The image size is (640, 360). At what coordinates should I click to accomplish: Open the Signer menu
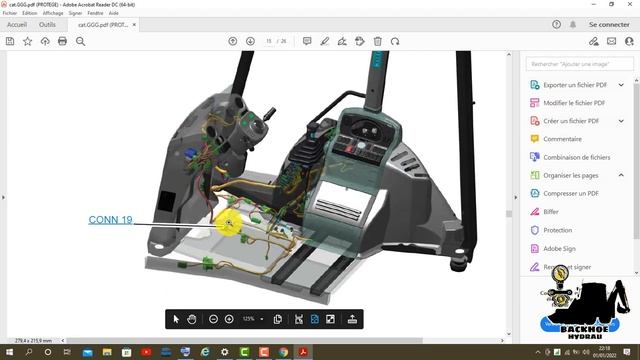[x=75, y=13]
